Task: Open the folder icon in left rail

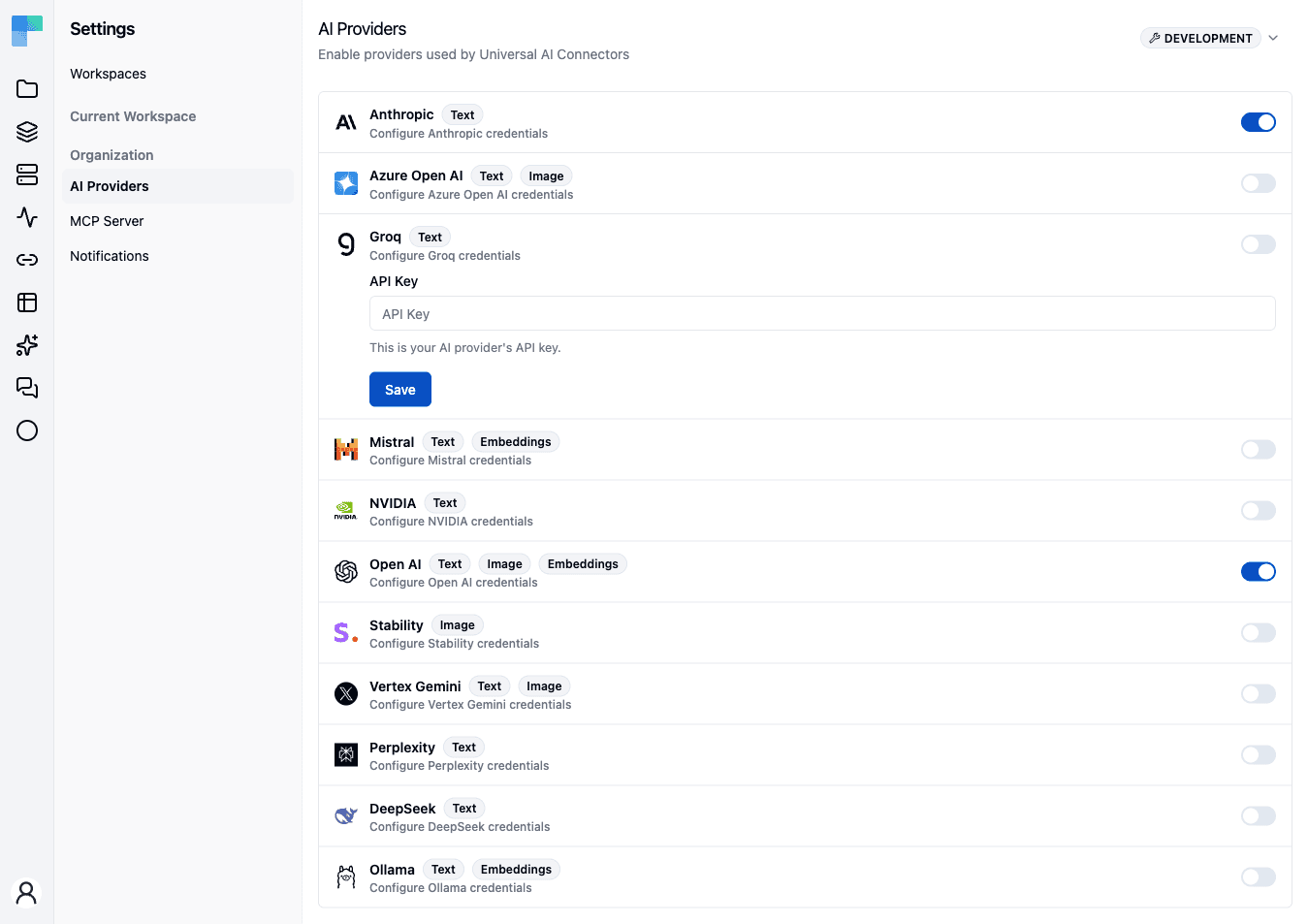Action: (27, 89)
